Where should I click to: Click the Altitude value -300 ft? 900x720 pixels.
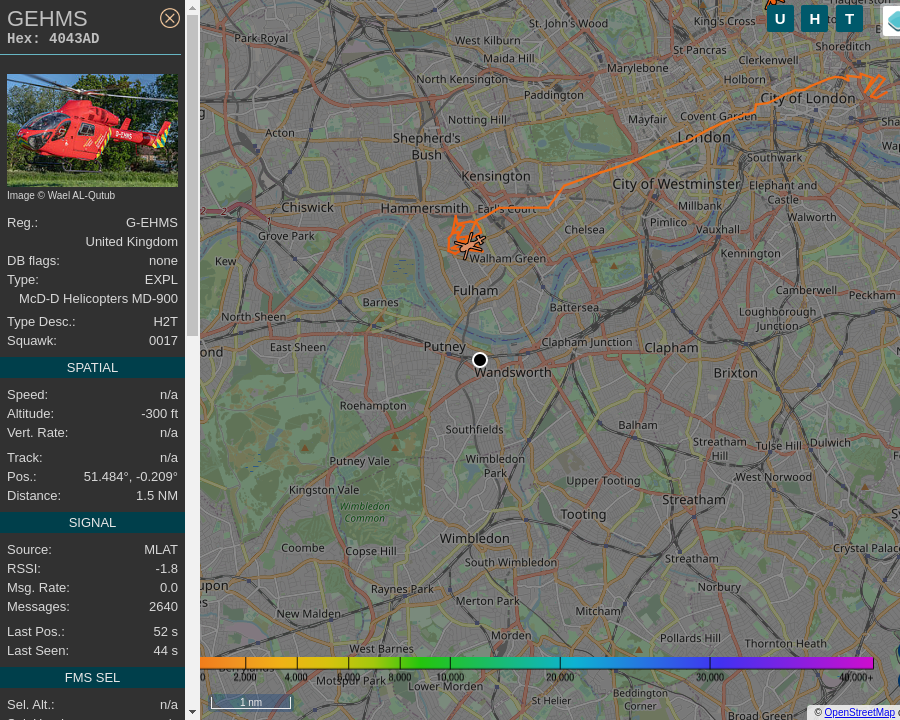point(160,413)
